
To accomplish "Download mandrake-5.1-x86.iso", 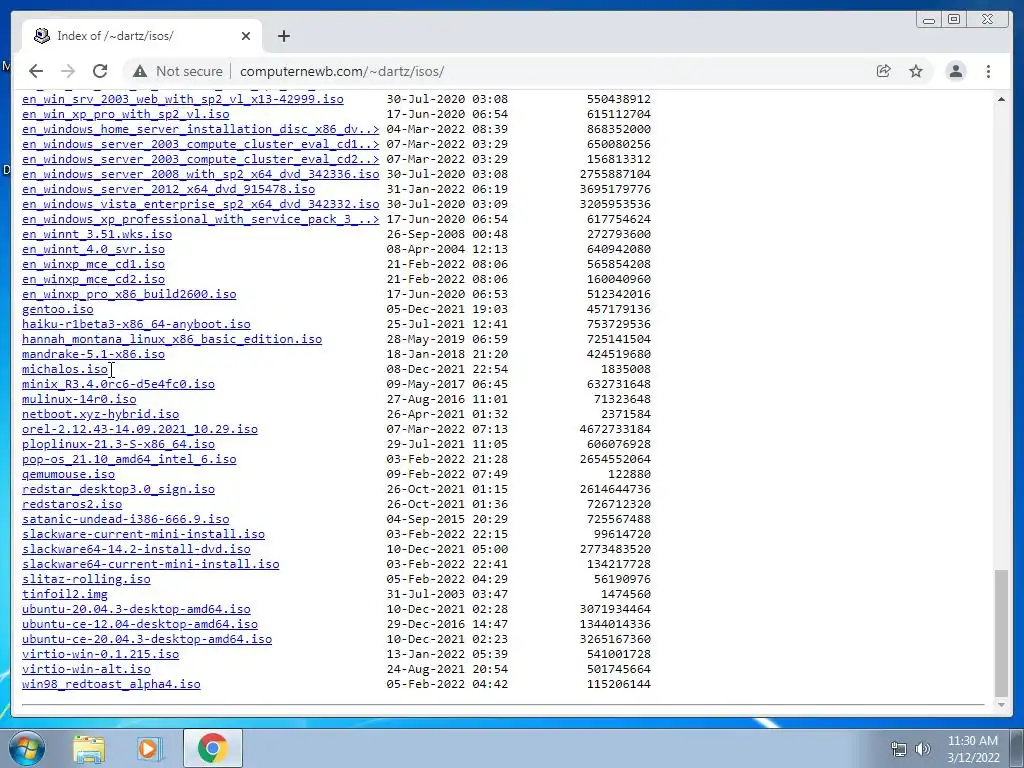I will pos(93,354).
